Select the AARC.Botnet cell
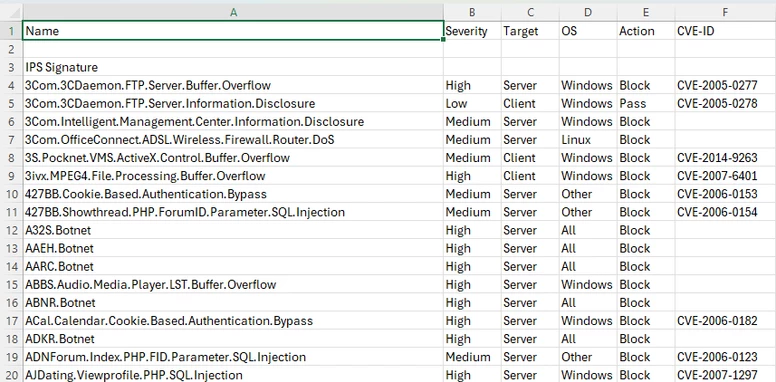776x382 pixels. pos(233,266)
